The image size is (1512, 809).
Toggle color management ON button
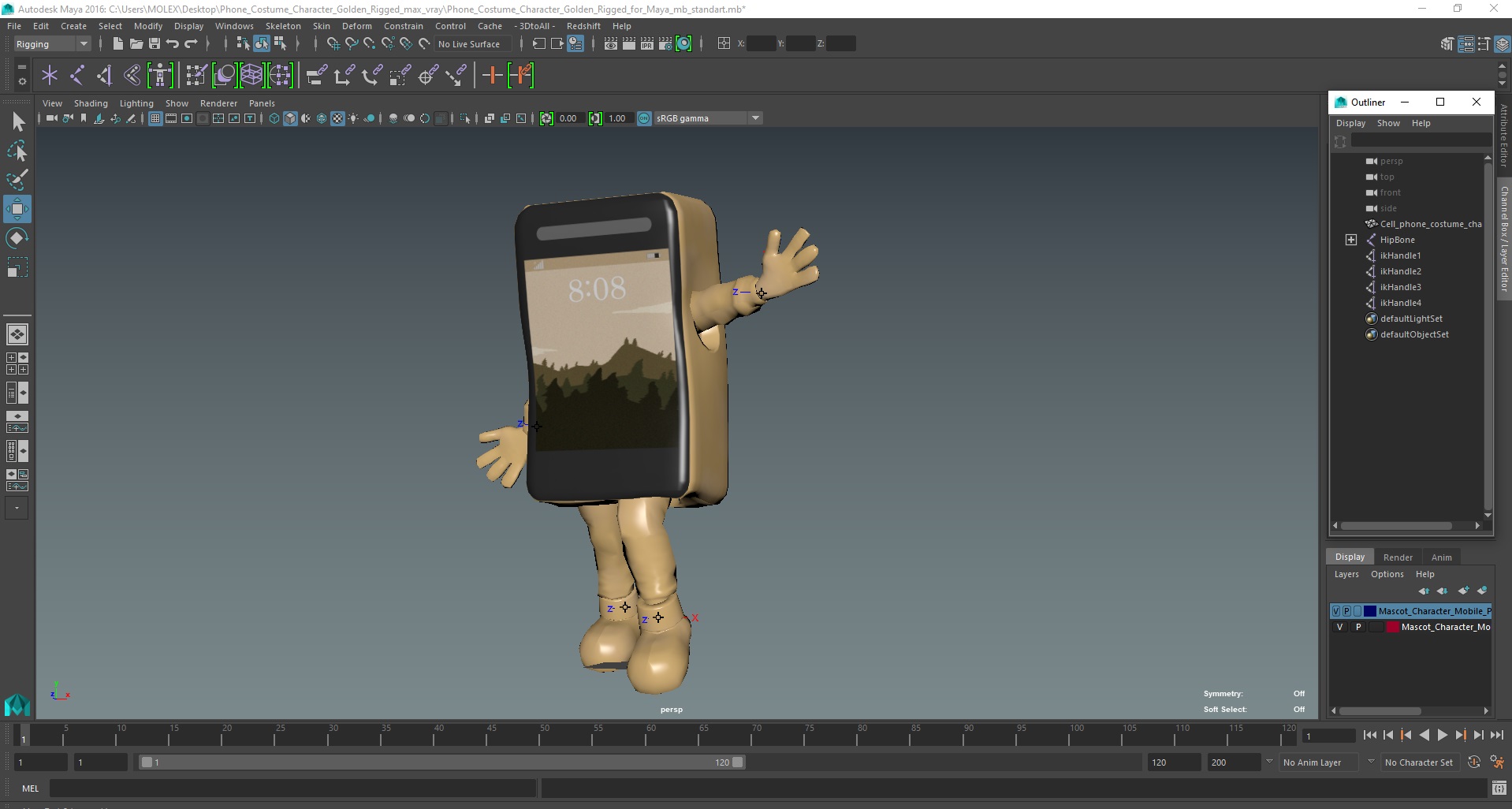[644, 118]
